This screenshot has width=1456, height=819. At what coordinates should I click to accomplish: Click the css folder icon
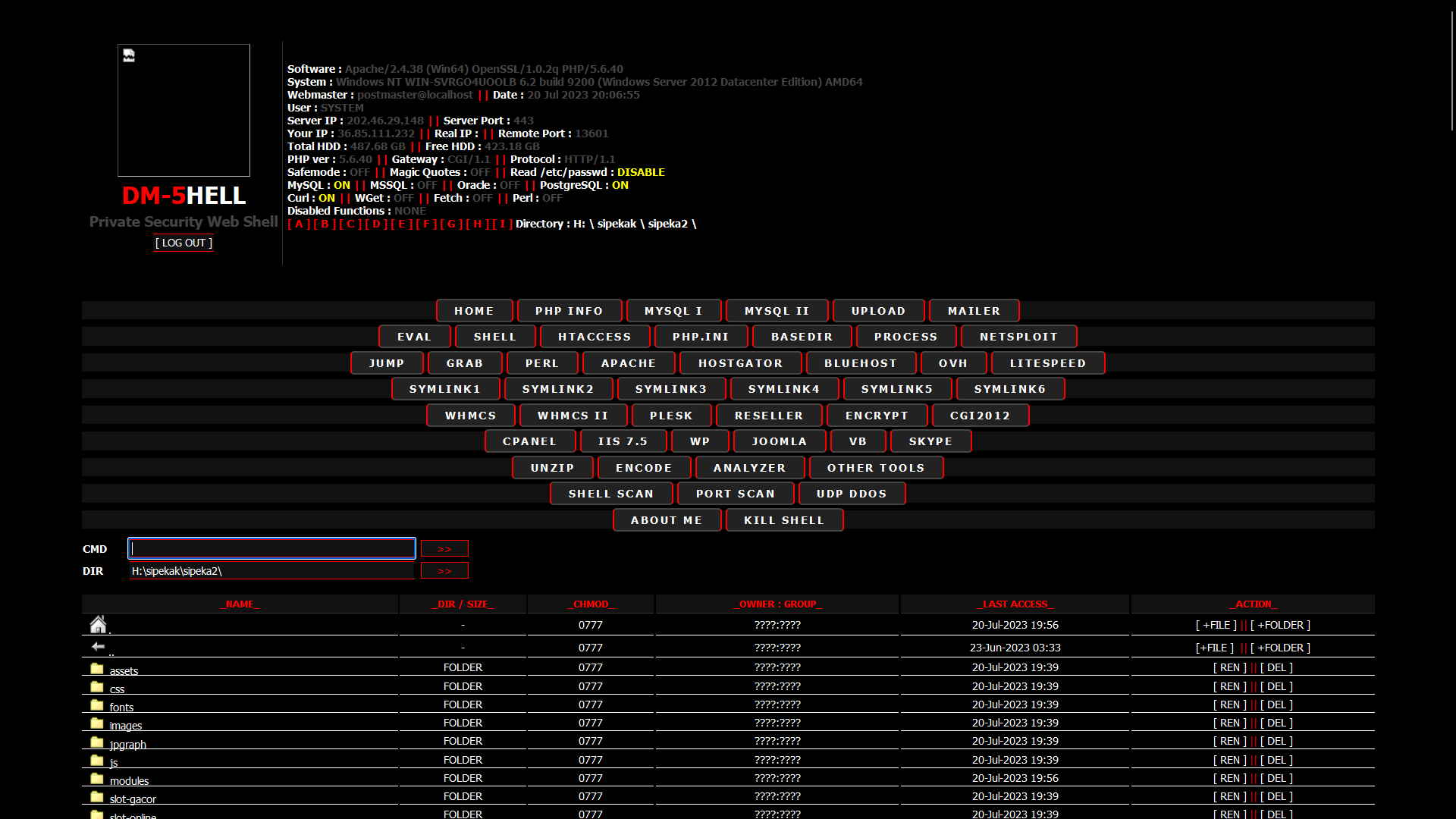97,686
